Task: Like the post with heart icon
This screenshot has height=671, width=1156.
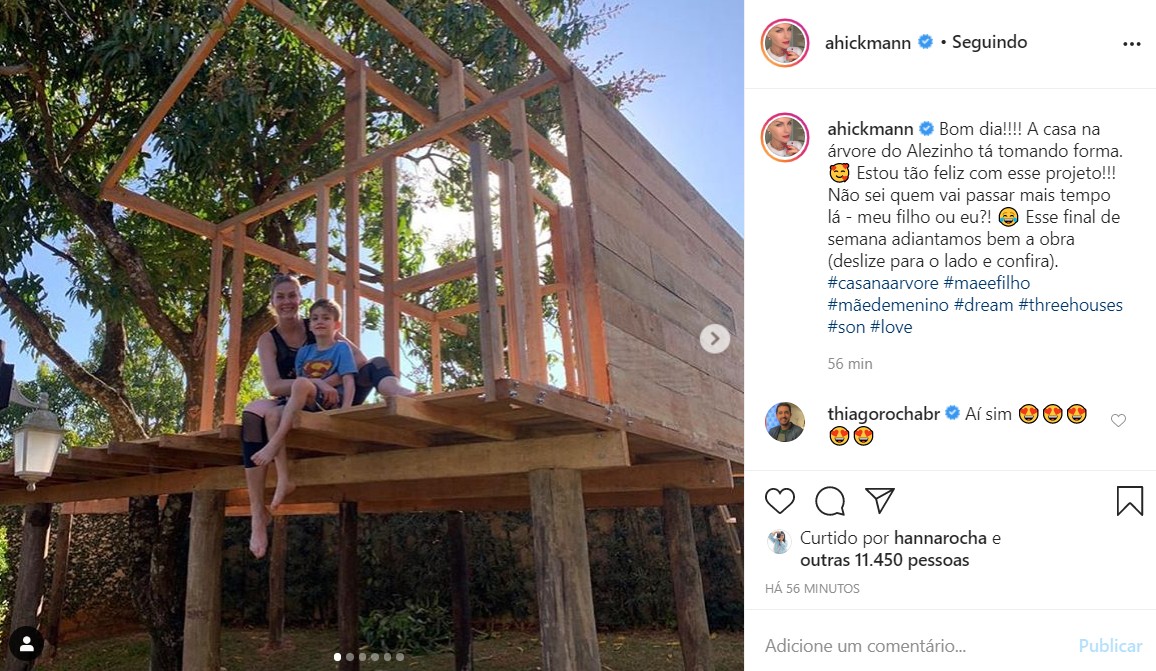Action: point(779,501)
